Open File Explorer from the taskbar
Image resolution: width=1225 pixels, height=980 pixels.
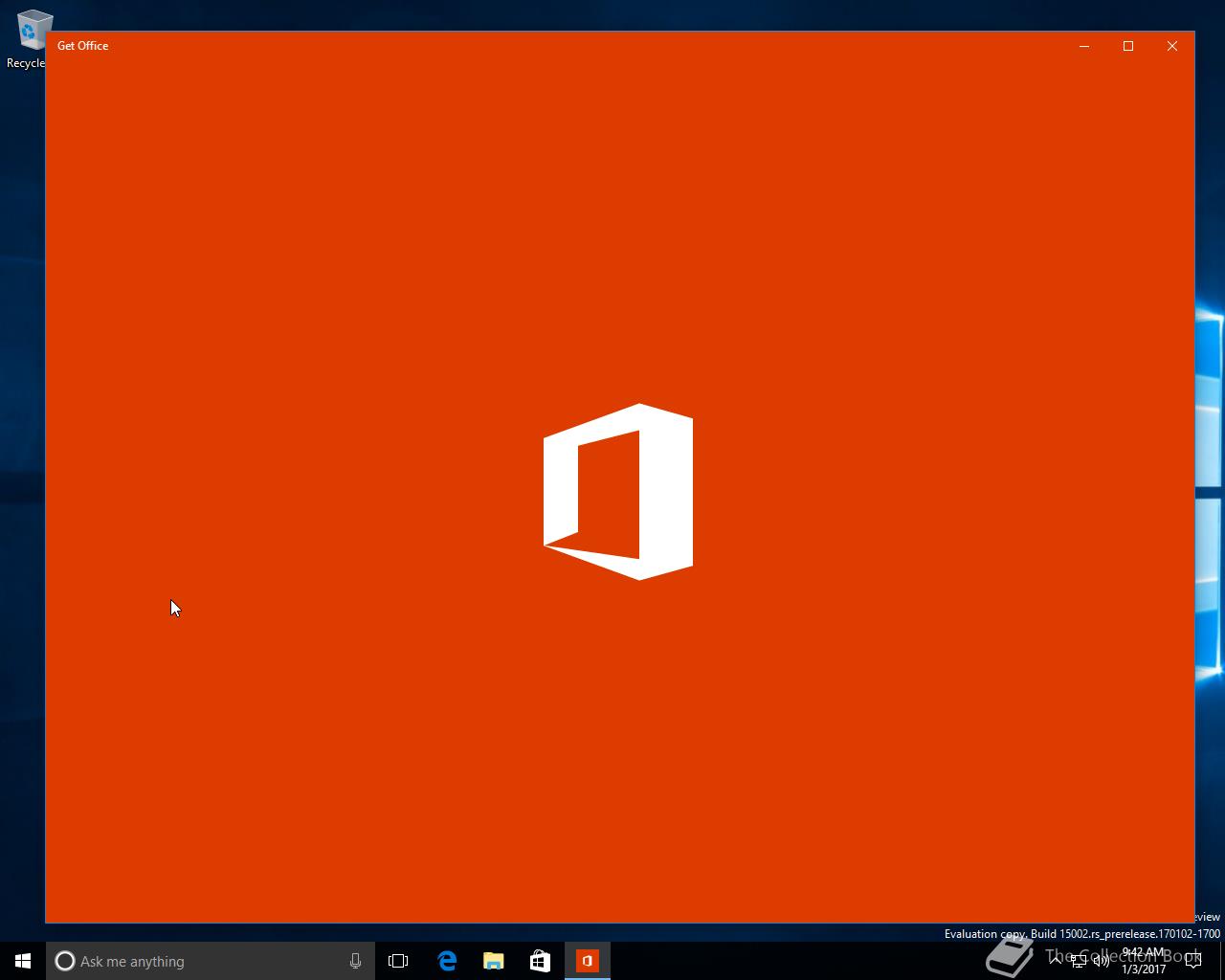[x=493, y=961]
